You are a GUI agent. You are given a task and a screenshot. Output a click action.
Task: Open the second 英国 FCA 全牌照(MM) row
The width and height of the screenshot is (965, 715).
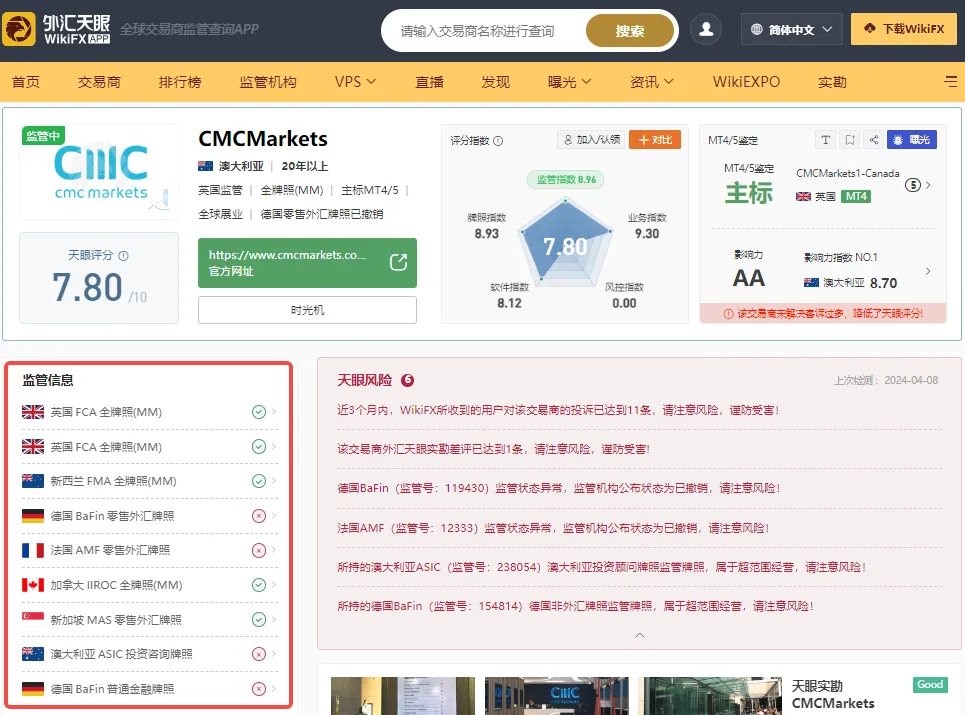[x=149, y=447]
